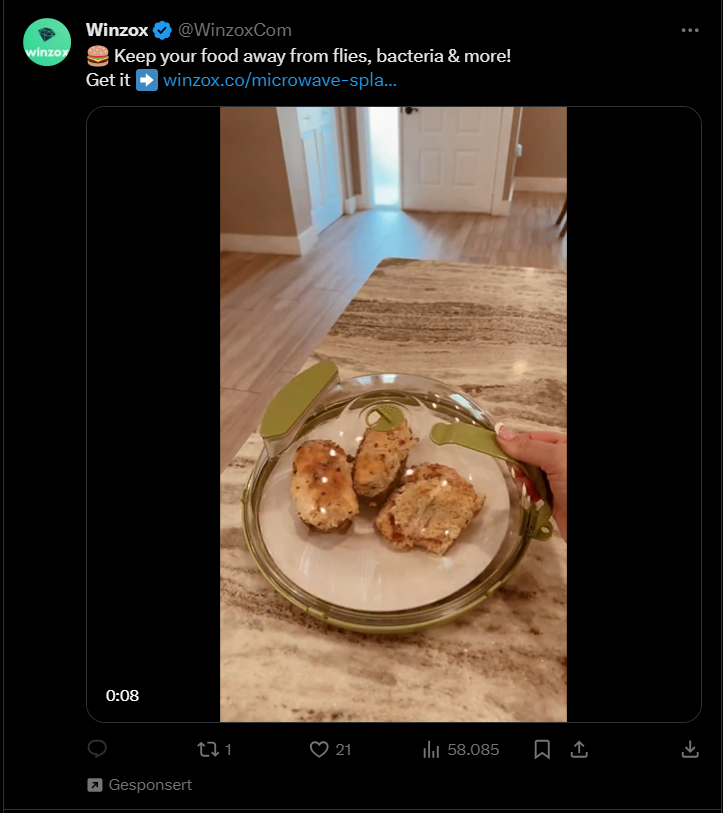The height and width of the screenshot is (813, 723).
Task: Open the @WinzoxCom handle
Action: click(x=235, y=30)
